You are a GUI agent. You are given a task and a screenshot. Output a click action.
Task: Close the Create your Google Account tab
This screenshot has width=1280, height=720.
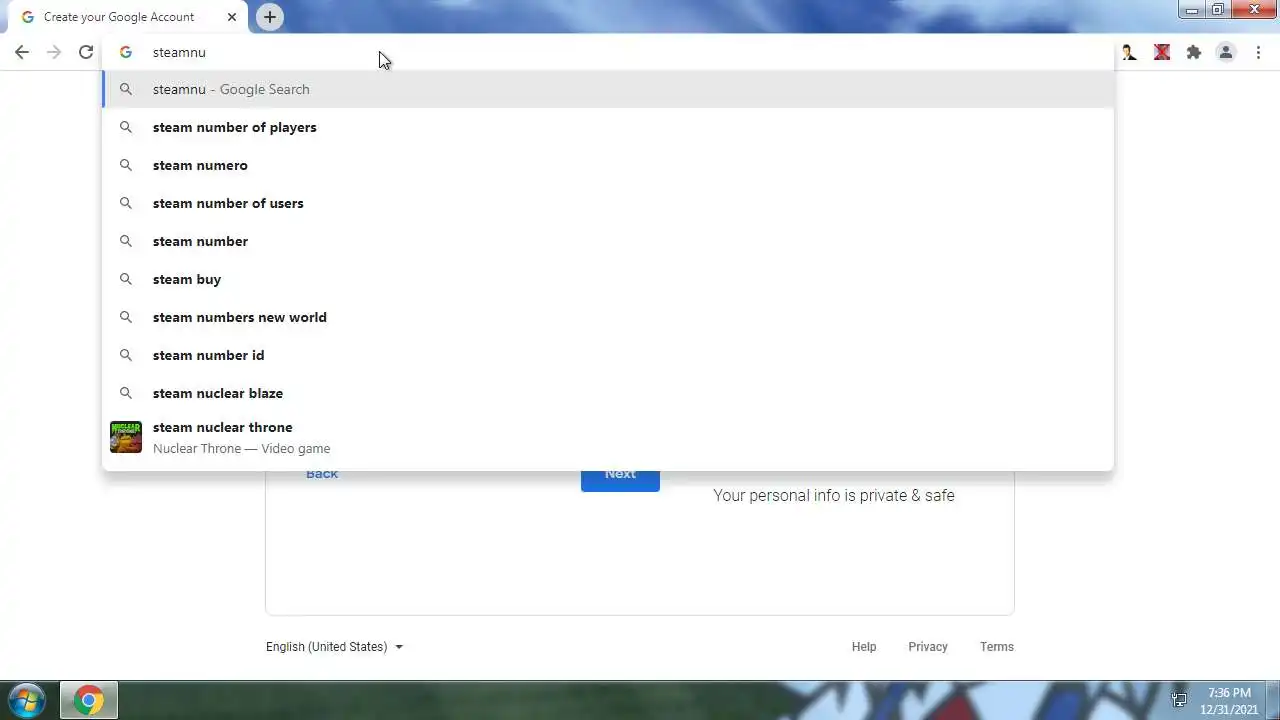[232, 17]
